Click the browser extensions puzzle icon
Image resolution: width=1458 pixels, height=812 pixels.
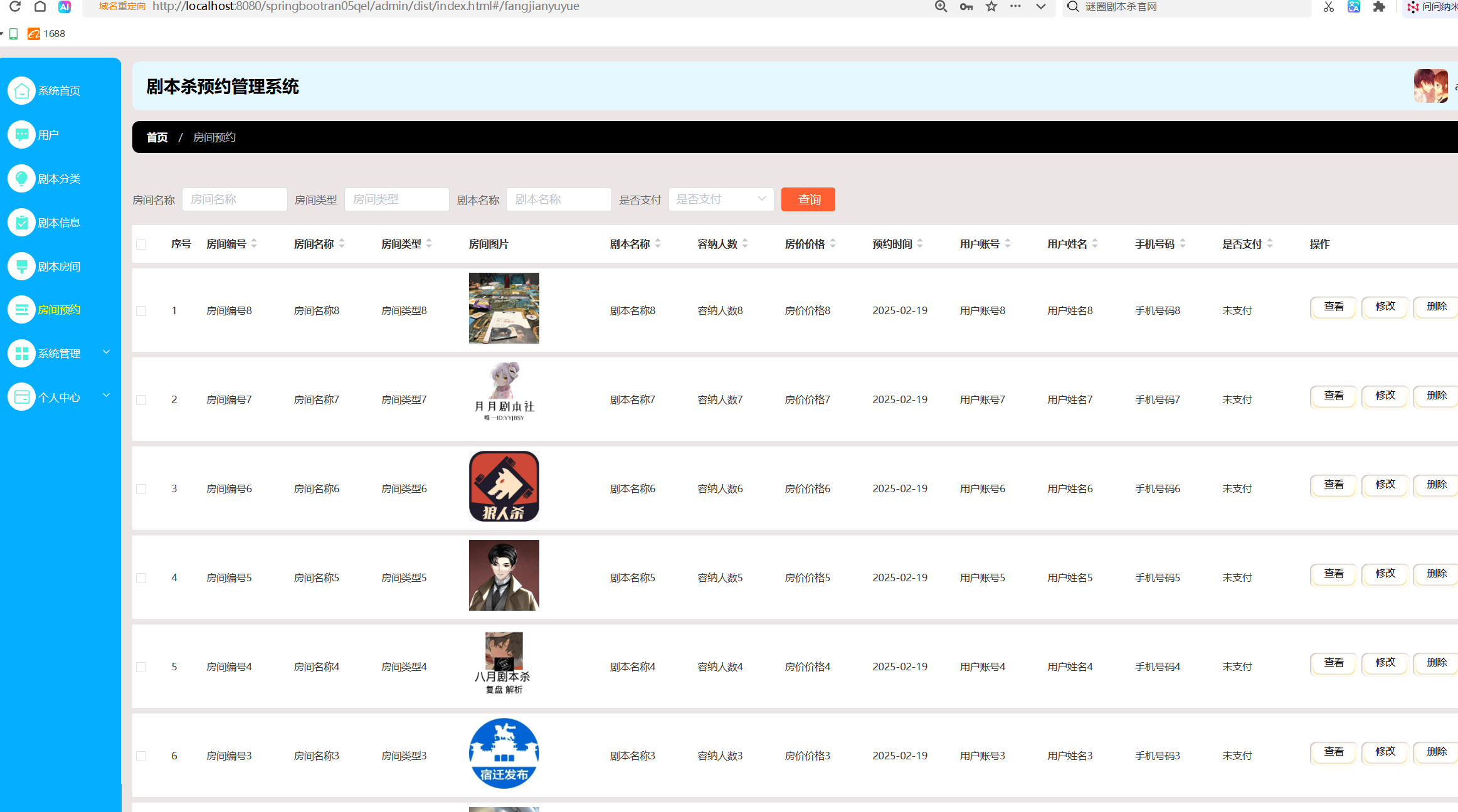coord(1378,6)
